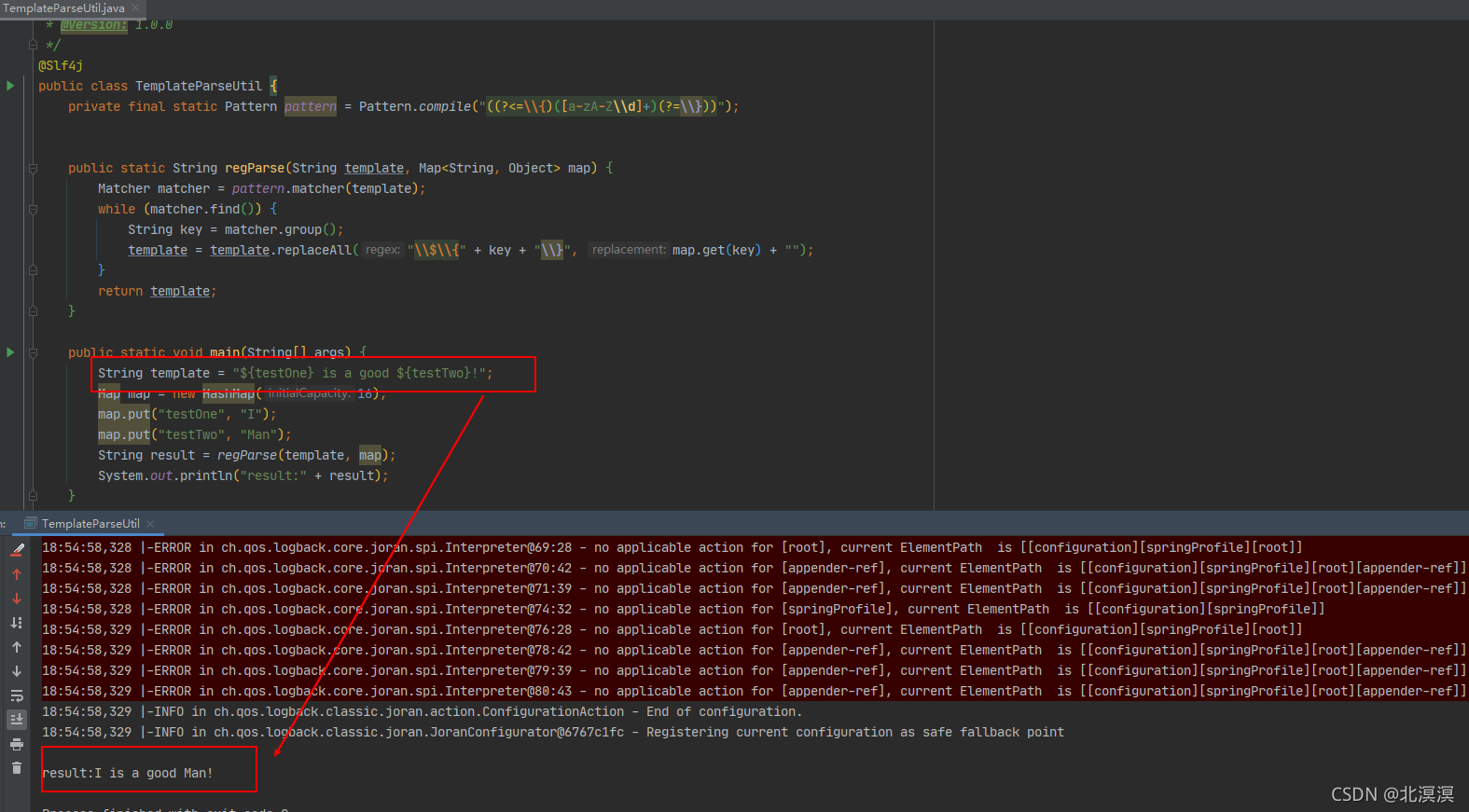Close the TemplateParseUtil.java editor tab
This screenshot has height=812, width=1469.
(x=135, y=7)
